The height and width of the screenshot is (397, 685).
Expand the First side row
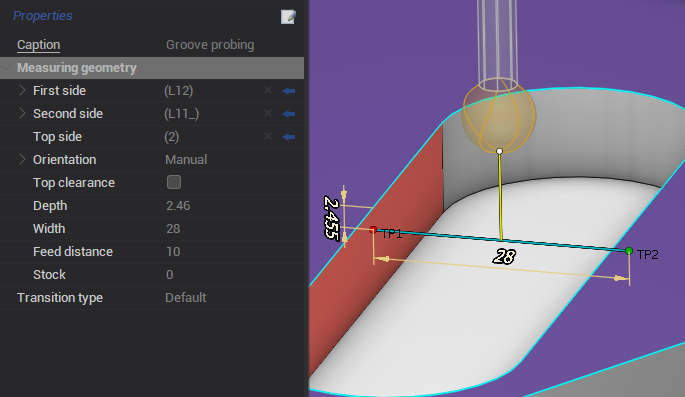coord(22,90)
